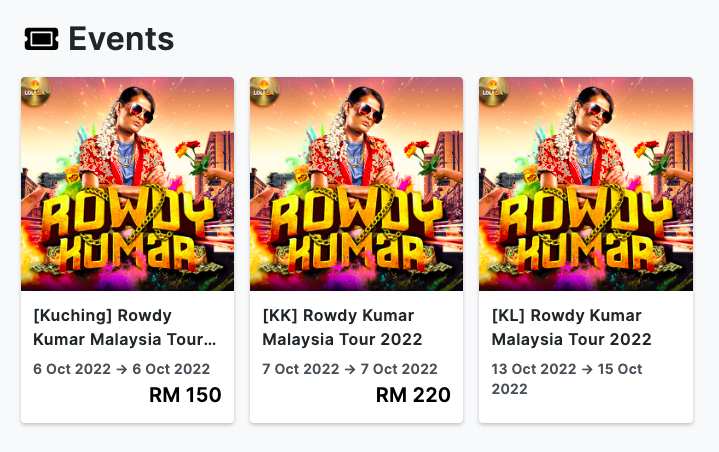719x452 pixels.
Task: Click the 6 Oct 2022 date range
Action: click(x=122, y=369)
